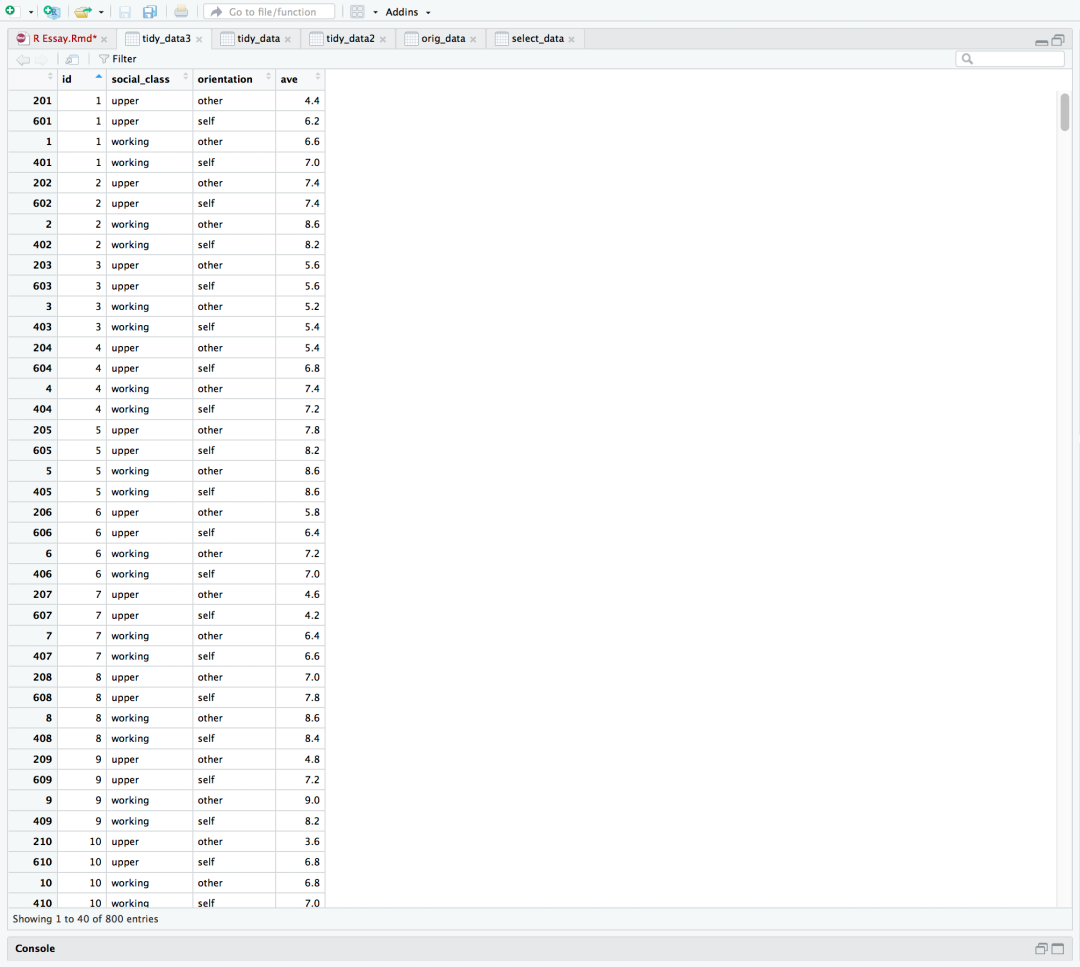
Task: Minimize the source pane
Action: (1041, 41)
